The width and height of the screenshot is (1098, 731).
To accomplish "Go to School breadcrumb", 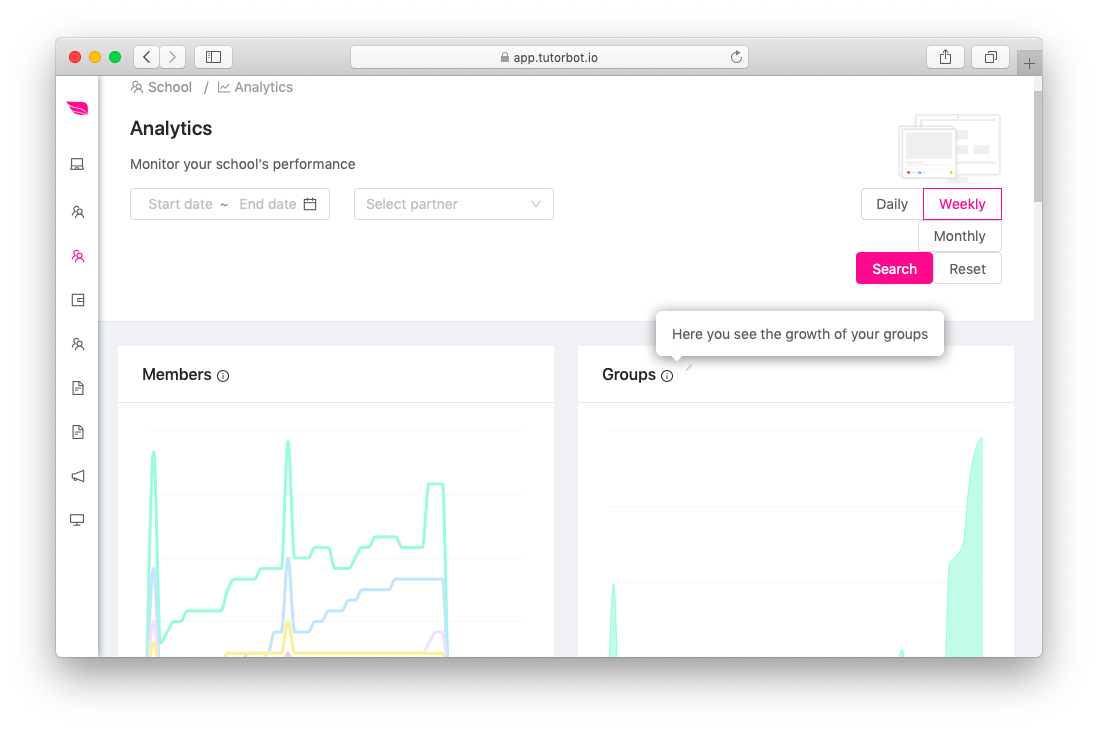I will [161, 87].
